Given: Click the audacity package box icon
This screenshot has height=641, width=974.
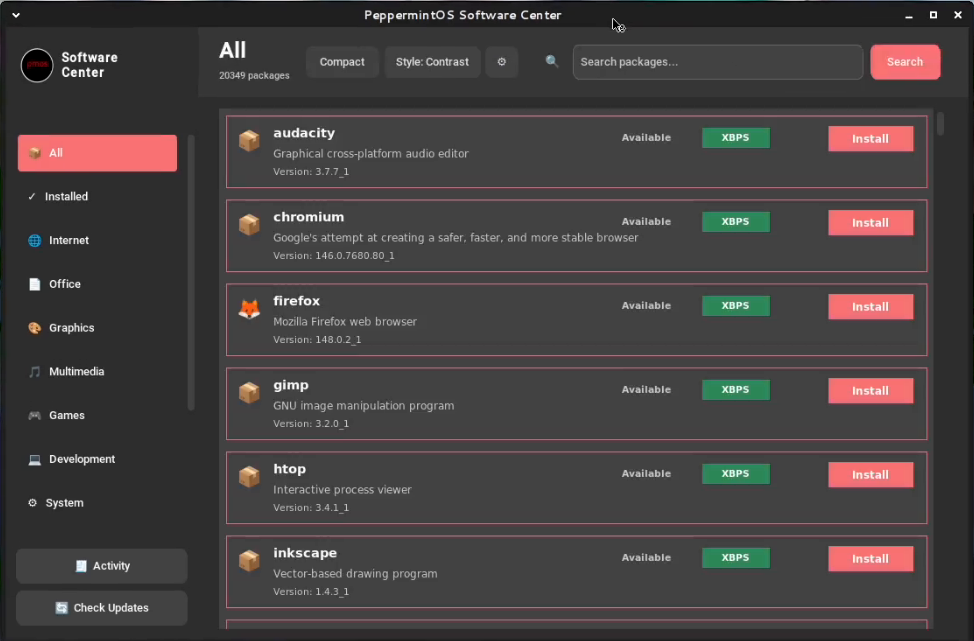Looking at the screenshot, I should coord(249,141).
